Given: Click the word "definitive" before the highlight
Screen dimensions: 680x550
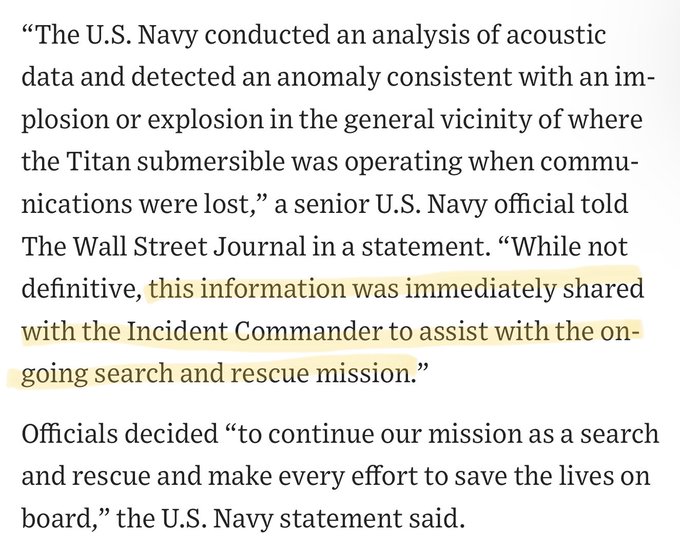Looking at the screenshot, I should click(x=79, y=289).
